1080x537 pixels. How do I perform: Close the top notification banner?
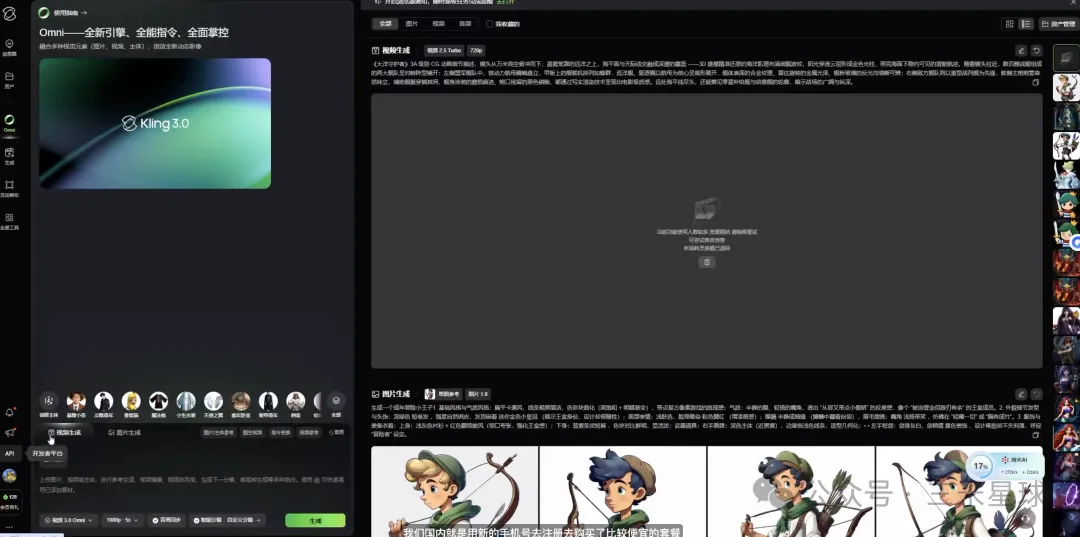point(1073,3)
